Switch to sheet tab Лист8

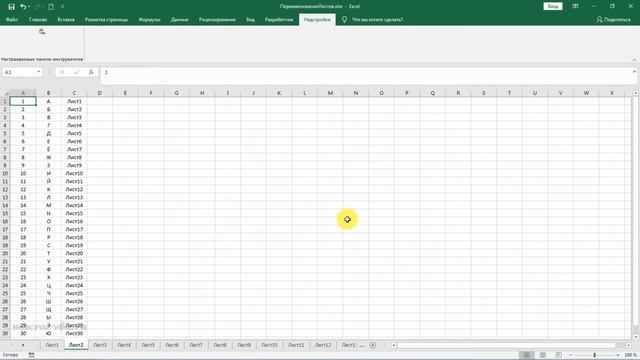coord(220,345)
